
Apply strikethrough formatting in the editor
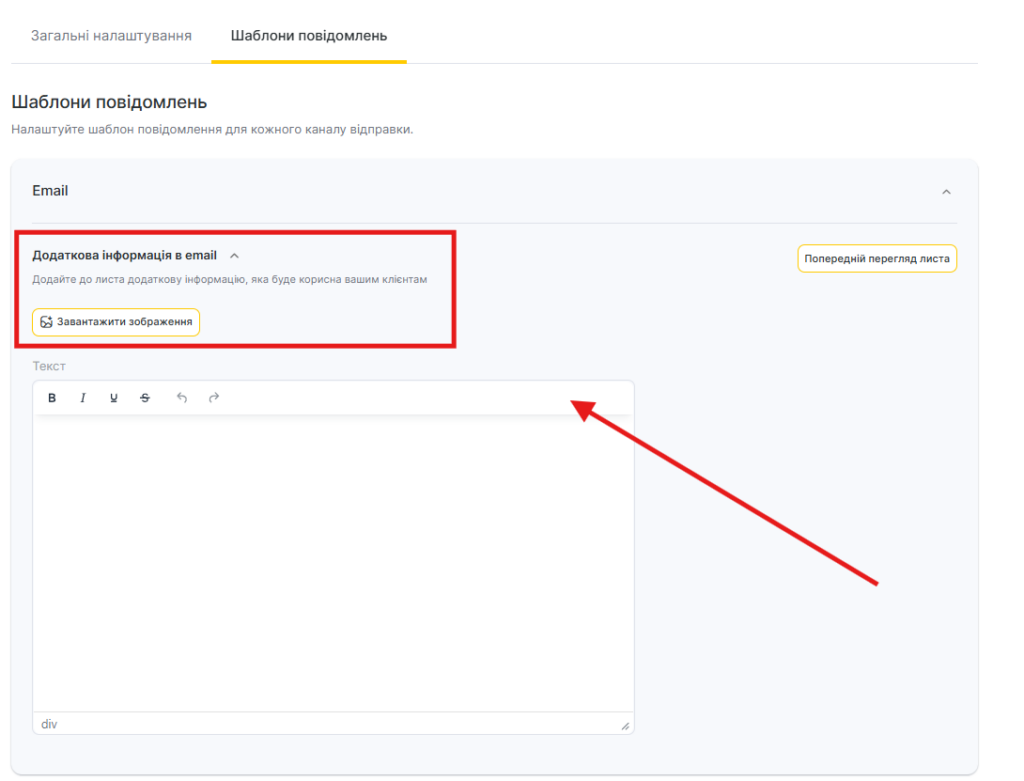[x=145, y=398]
